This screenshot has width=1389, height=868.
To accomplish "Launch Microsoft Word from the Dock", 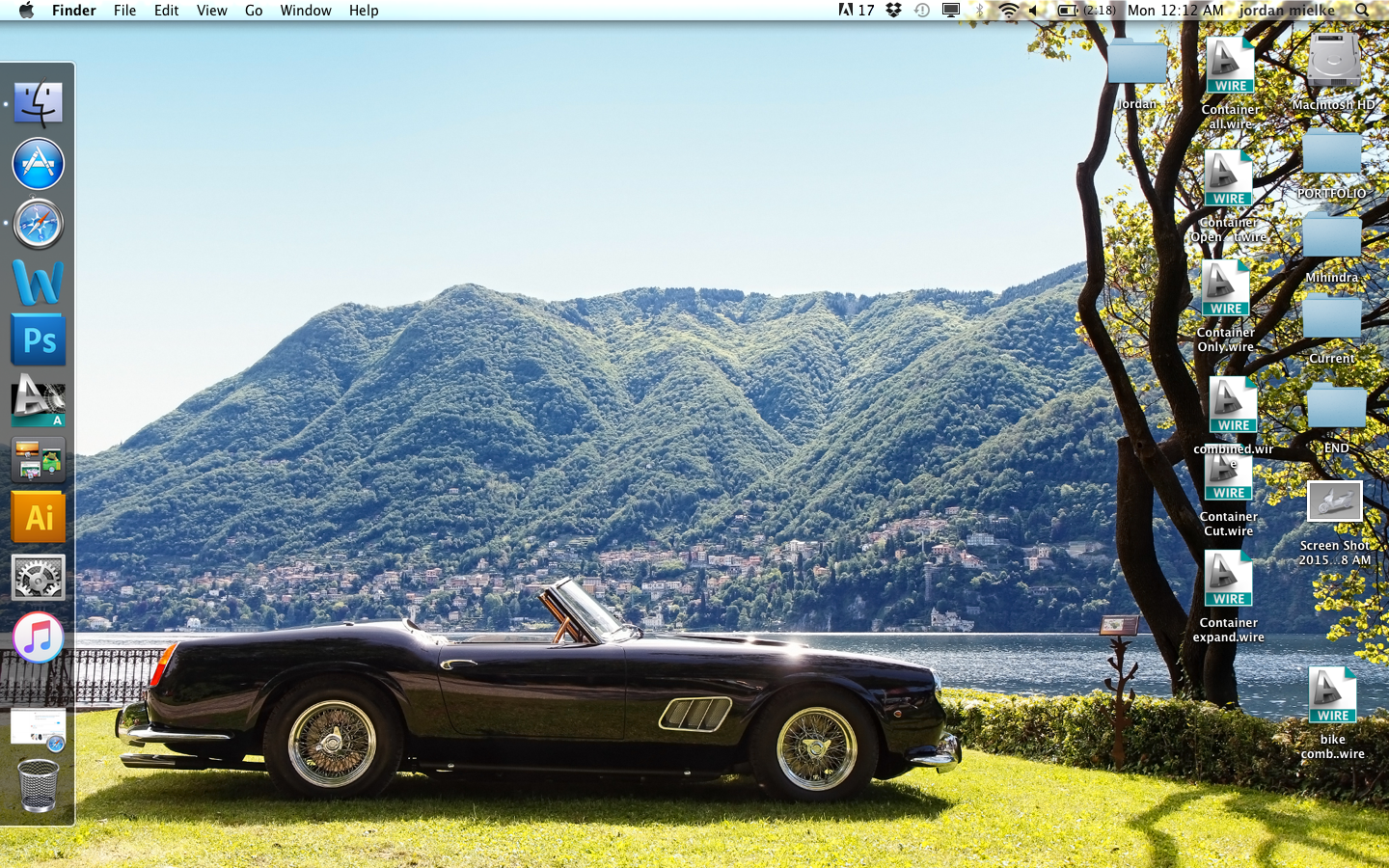I will coord(39,283).
